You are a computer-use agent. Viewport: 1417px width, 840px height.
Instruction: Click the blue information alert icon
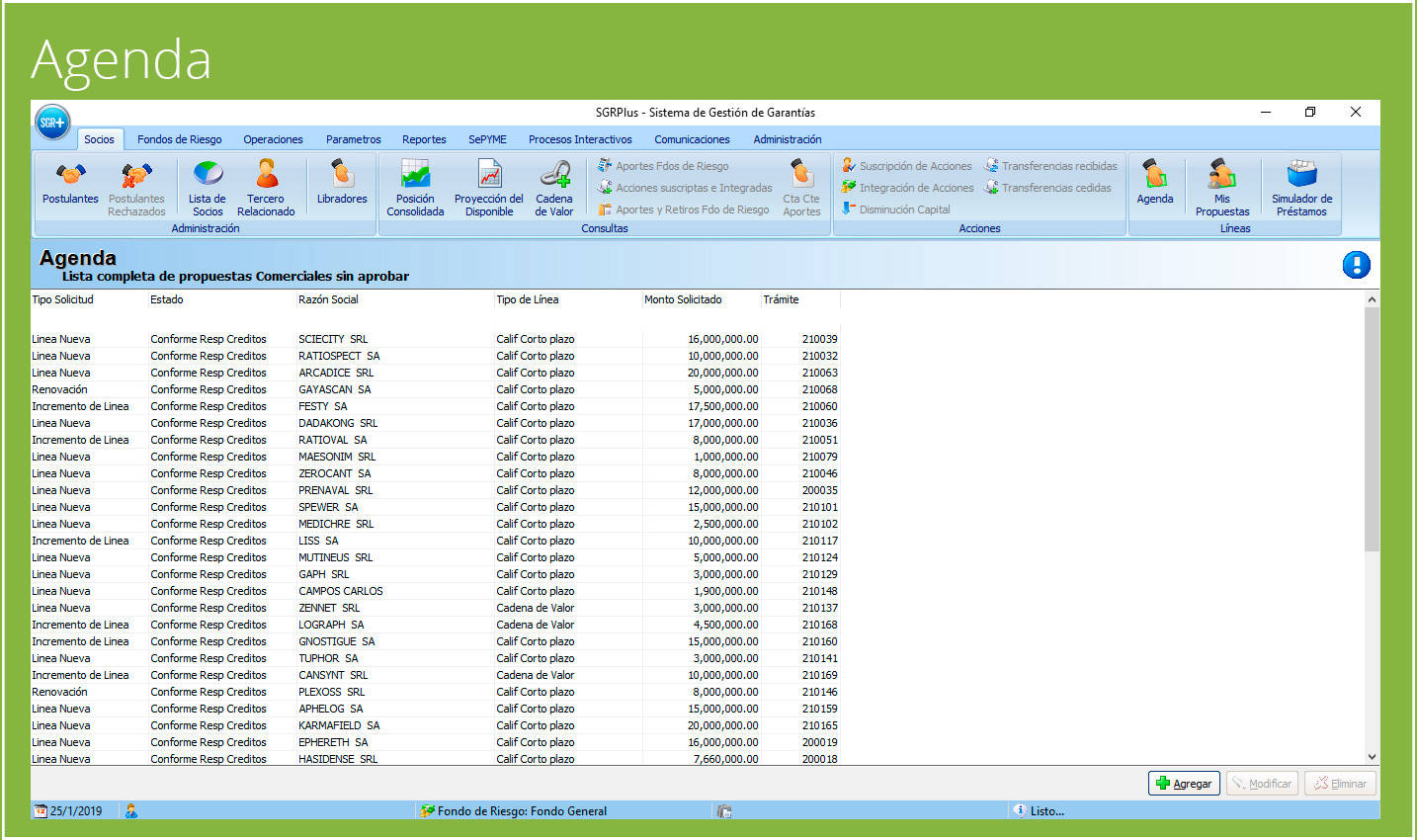pos(1356,265)
